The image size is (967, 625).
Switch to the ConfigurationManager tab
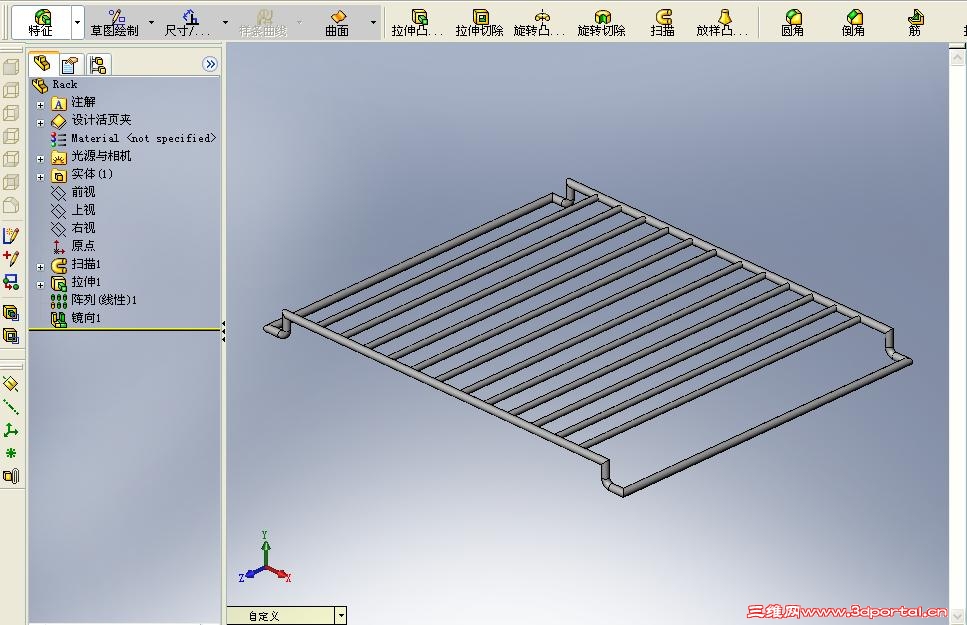[x=97, y=64]
